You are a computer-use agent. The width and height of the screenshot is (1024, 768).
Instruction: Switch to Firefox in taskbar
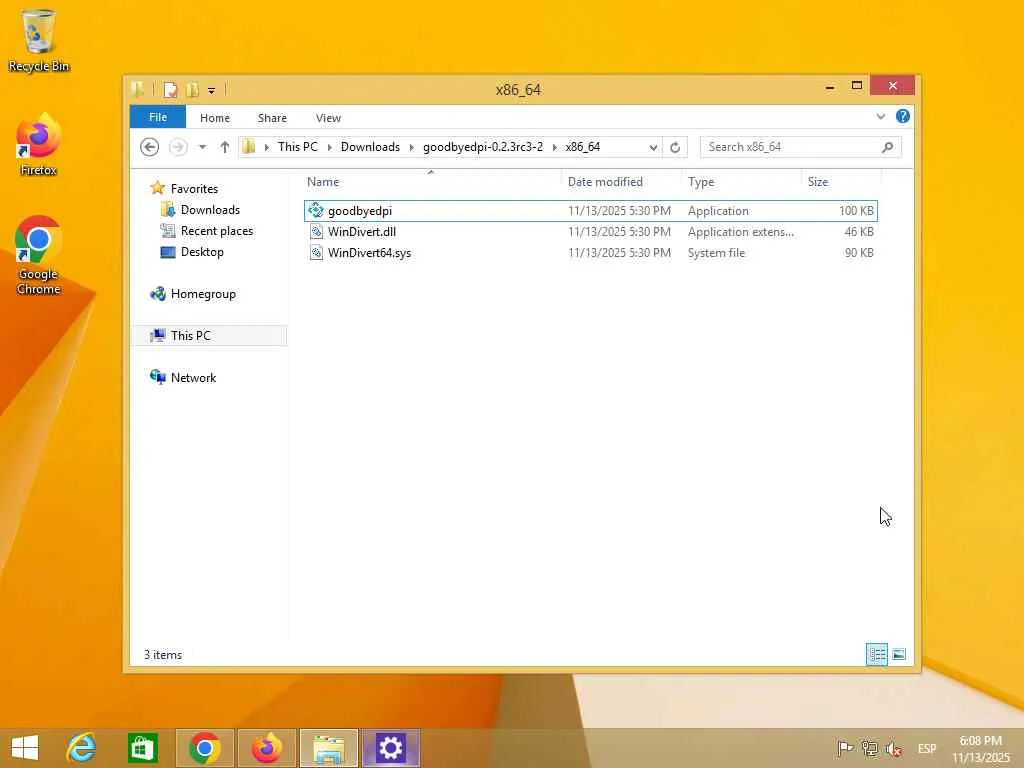click(x=266, y=748)
